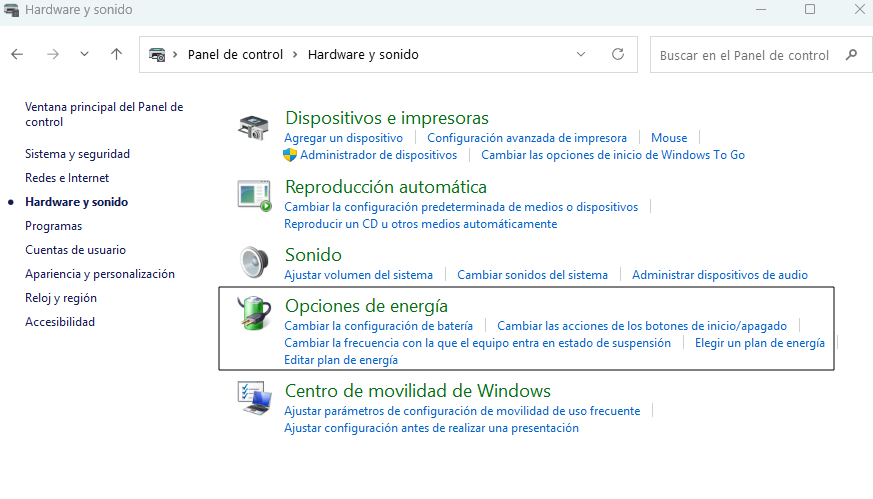Click Cambiar sonidos del sistema

pos(532,275)
